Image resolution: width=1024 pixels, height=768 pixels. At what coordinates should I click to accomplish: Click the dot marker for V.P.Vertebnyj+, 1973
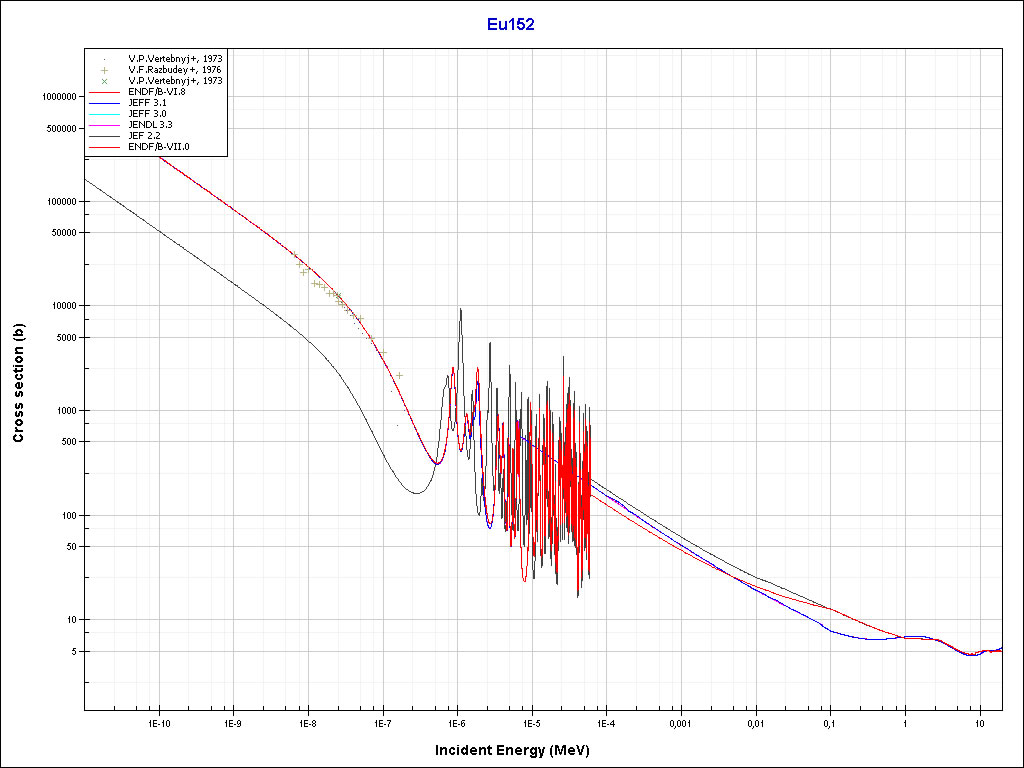click(x=105, y=59)
